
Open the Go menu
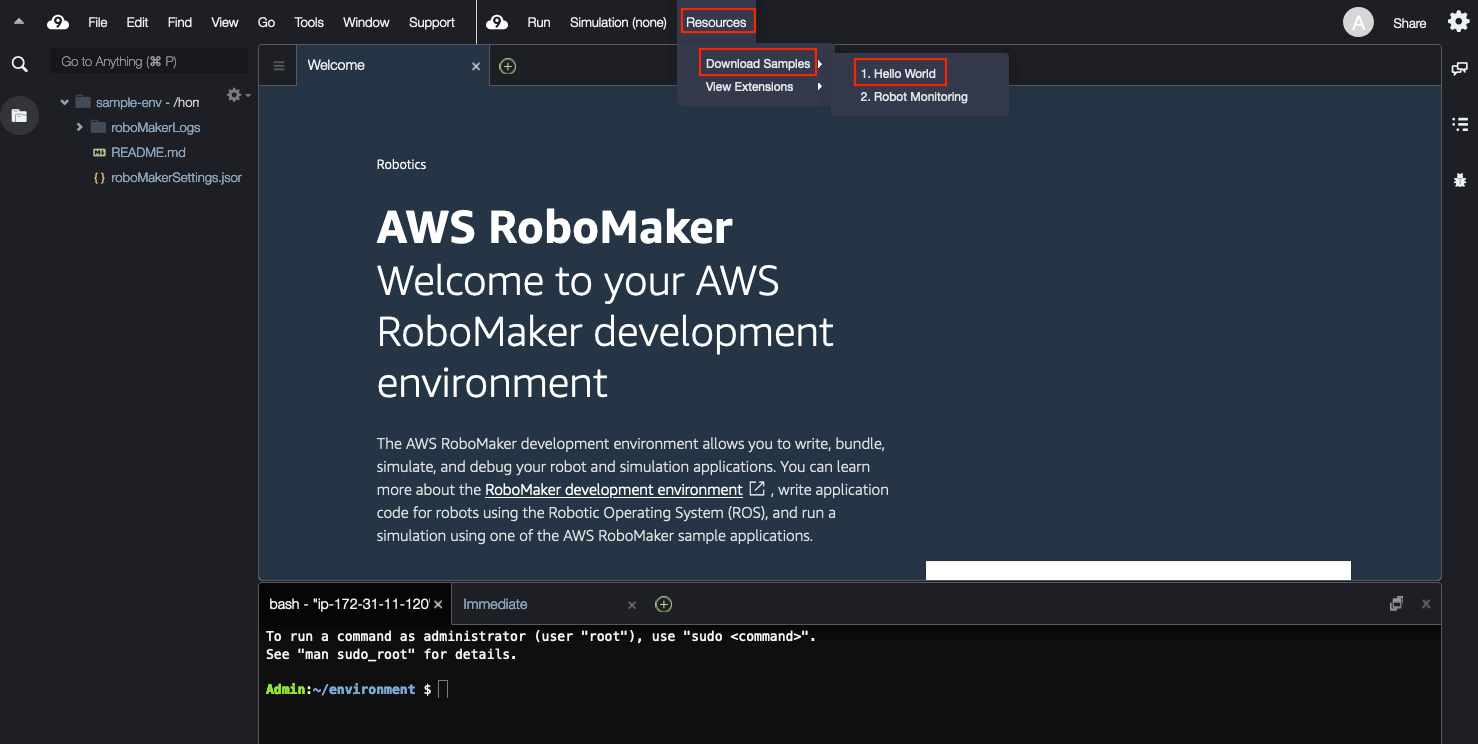click(x=266, y=22)
